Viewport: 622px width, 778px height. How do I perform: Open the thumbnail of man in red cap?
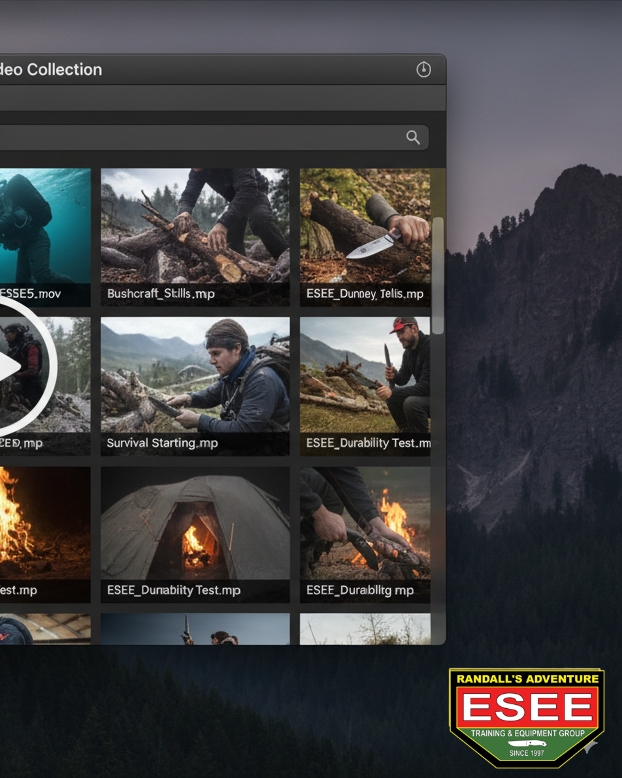coord(365,375)
